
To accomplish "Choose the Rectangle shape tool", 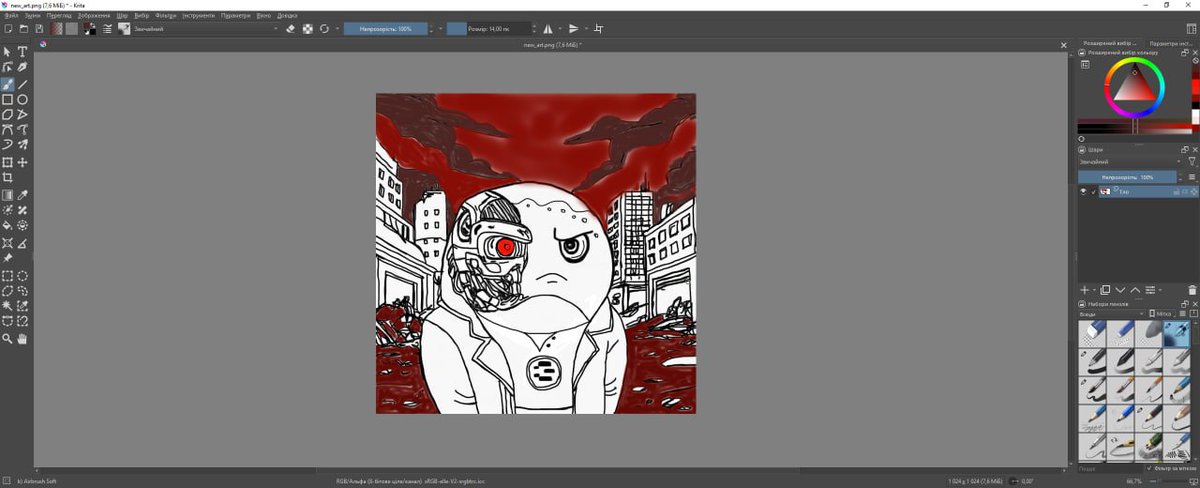I will coord(8,100).
